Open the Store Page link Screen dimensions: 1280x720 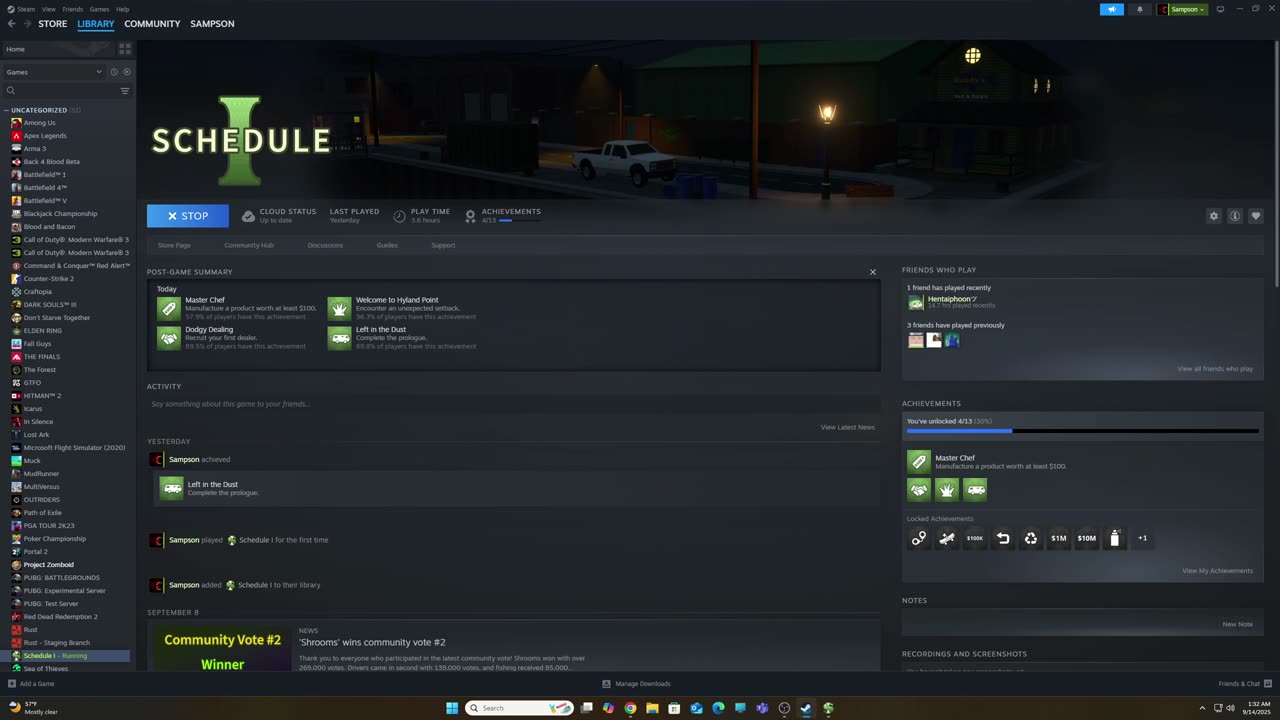pyautogui.click(x=174, y=245)
